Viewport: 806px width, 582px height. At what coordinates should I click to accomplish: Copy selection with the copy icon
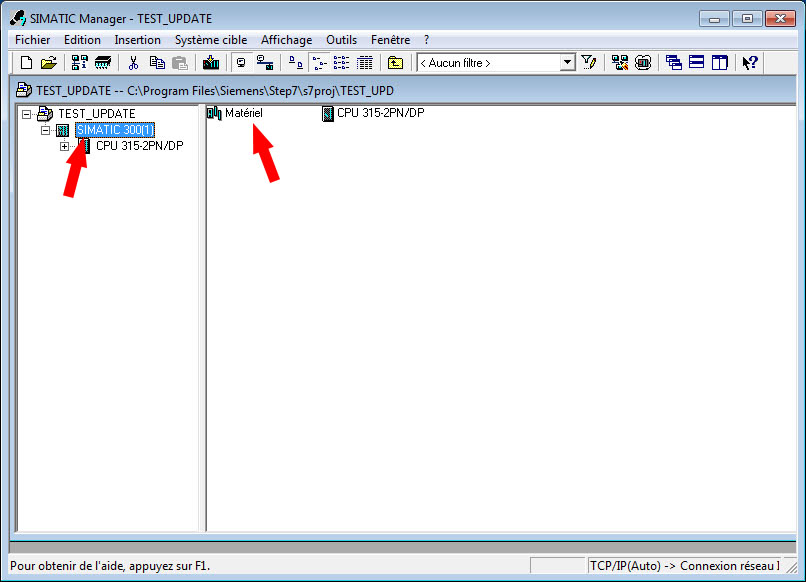(x=157, y=63)
